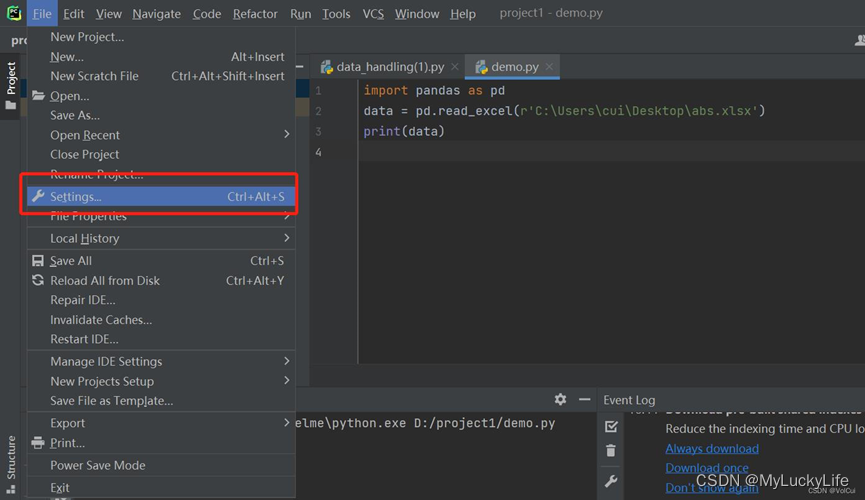865x500 pixels.
Task: Open the Edit menu
Action: [x=73, y=13]
